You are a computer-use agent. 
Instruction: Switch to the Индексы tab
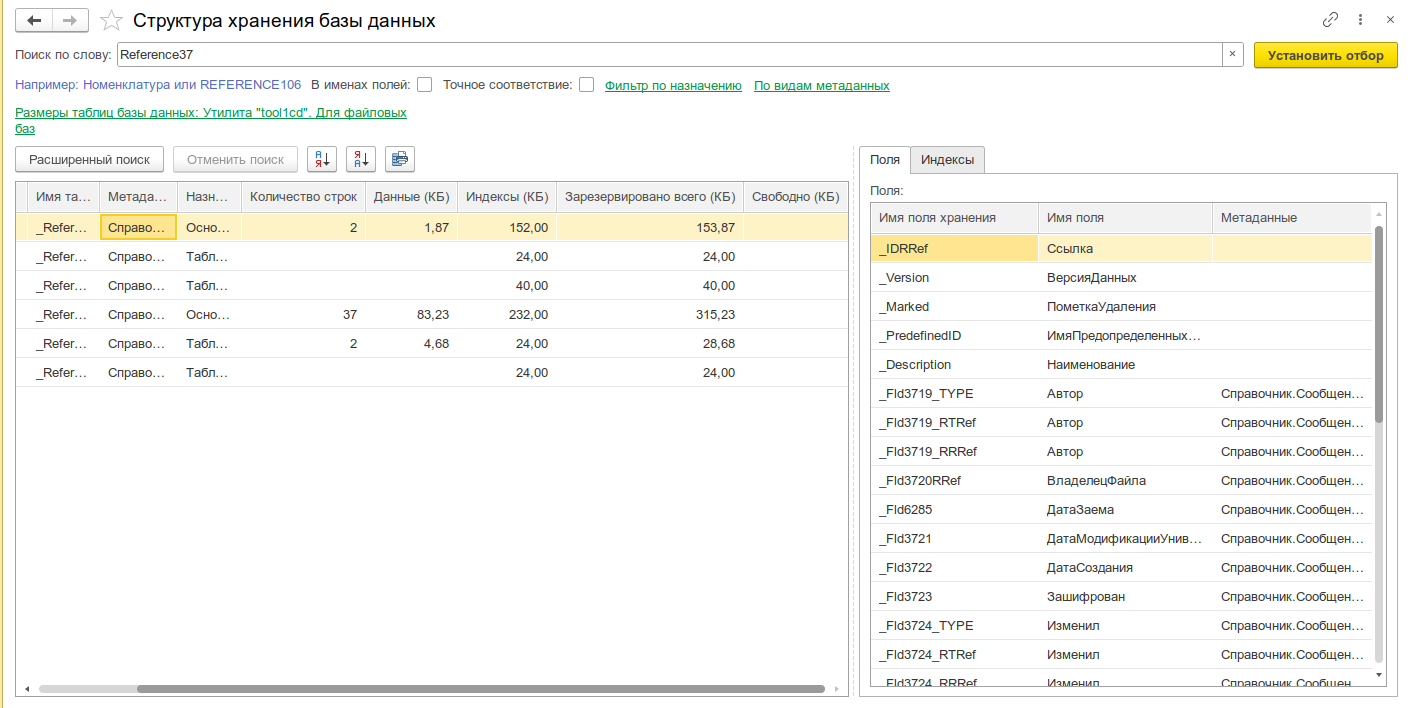tap(948, 159)
